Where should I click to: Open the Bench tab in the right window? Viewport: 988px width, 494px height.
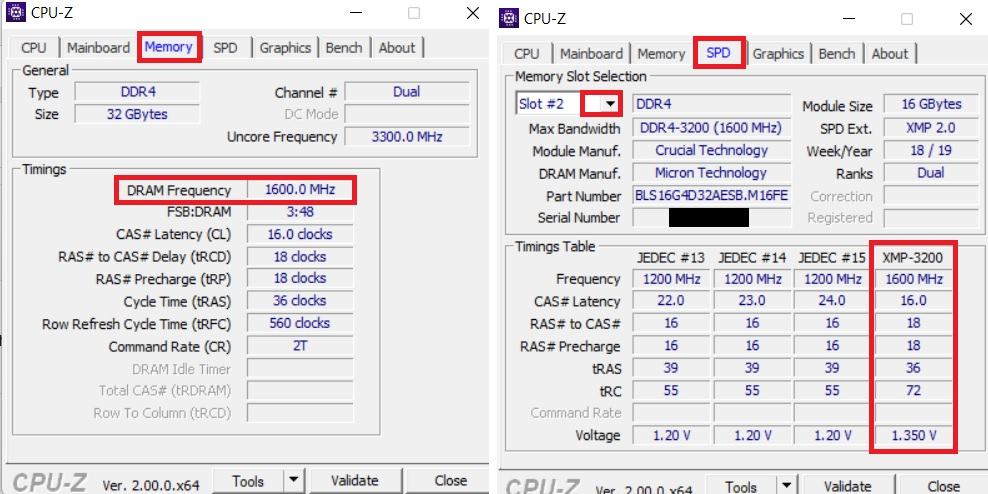(x=837, y=54)
